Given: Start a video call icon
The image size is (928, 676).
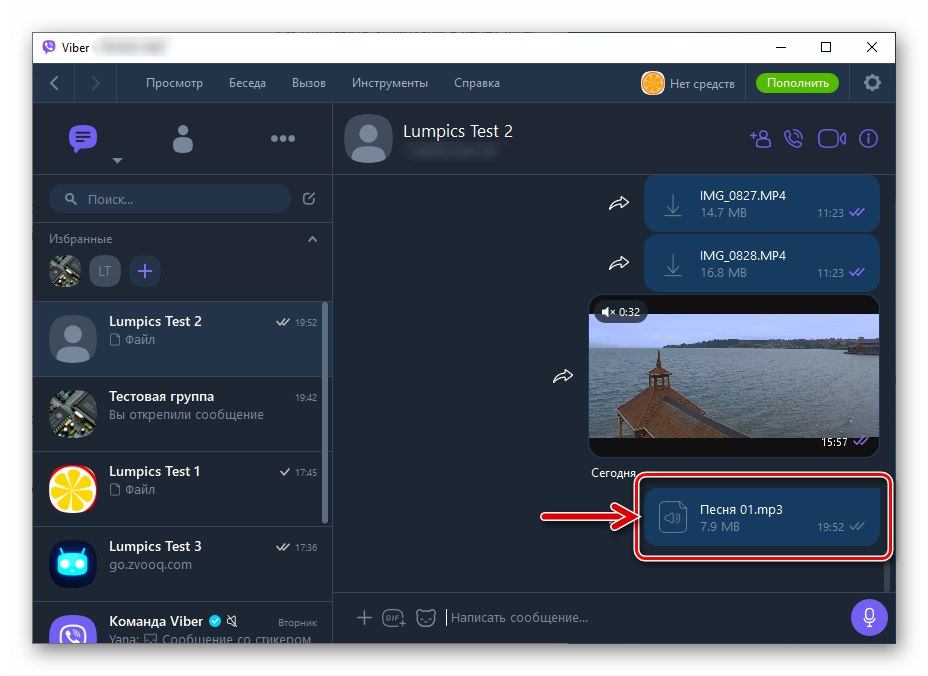Looking at the screenshot, I should click(x=832, y=139).
